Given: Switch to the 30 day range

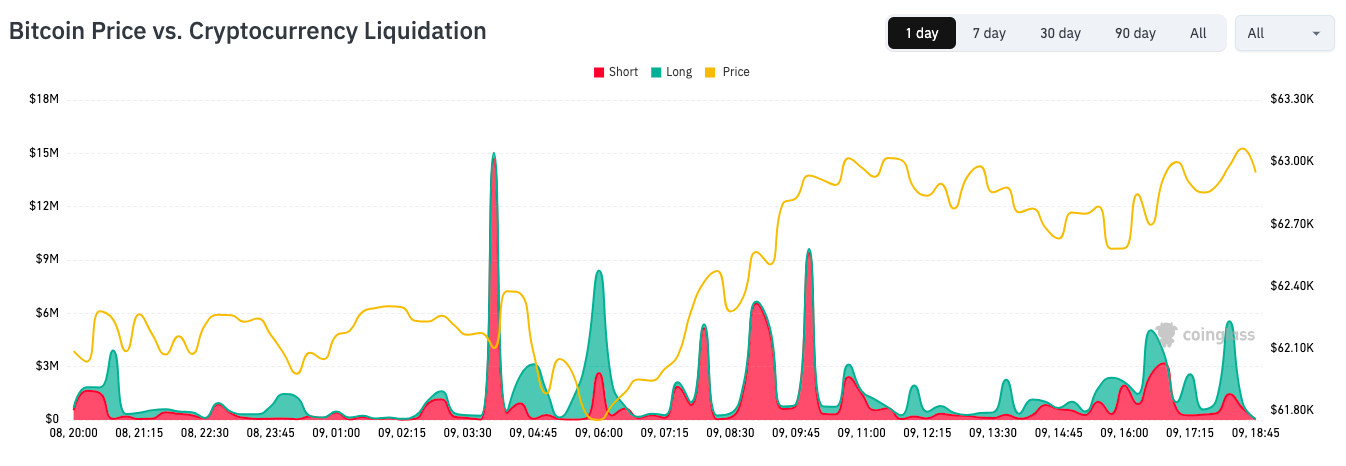Looking at the screenshot, I should [1060, 33].
